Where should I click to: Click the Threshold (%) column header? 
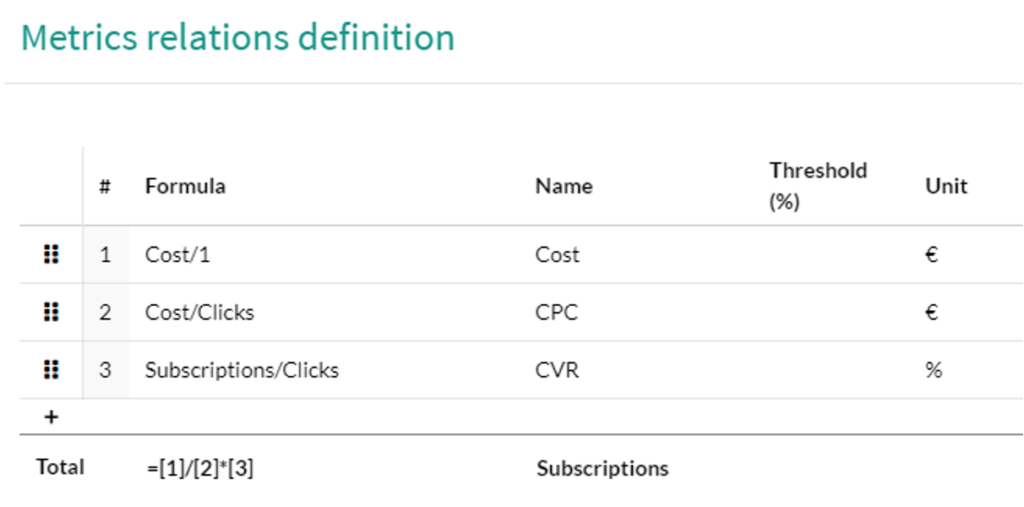point(818,186)
